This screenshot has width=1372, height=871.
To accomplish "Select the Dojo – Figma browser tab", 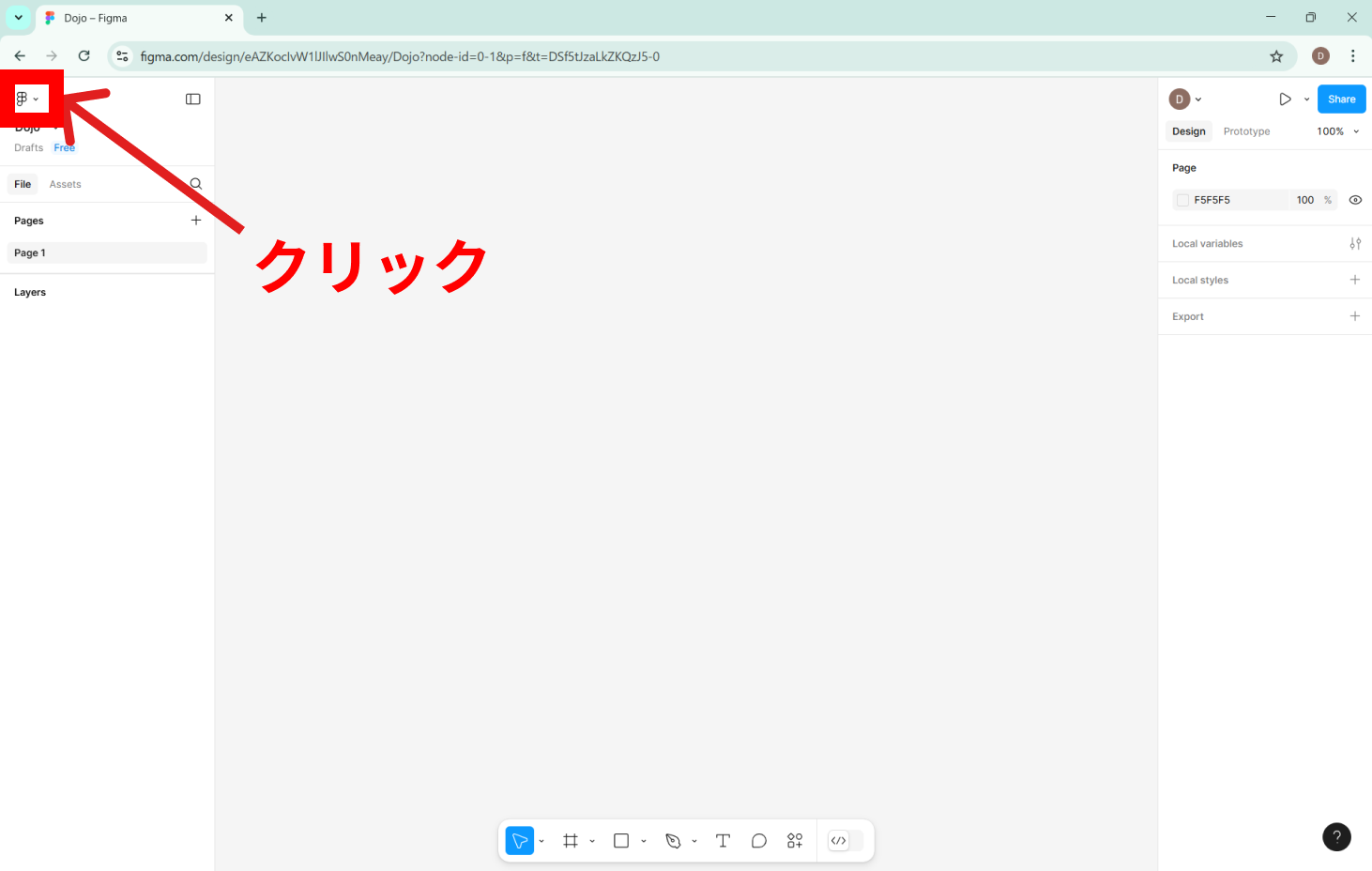I will click(139, 18).
